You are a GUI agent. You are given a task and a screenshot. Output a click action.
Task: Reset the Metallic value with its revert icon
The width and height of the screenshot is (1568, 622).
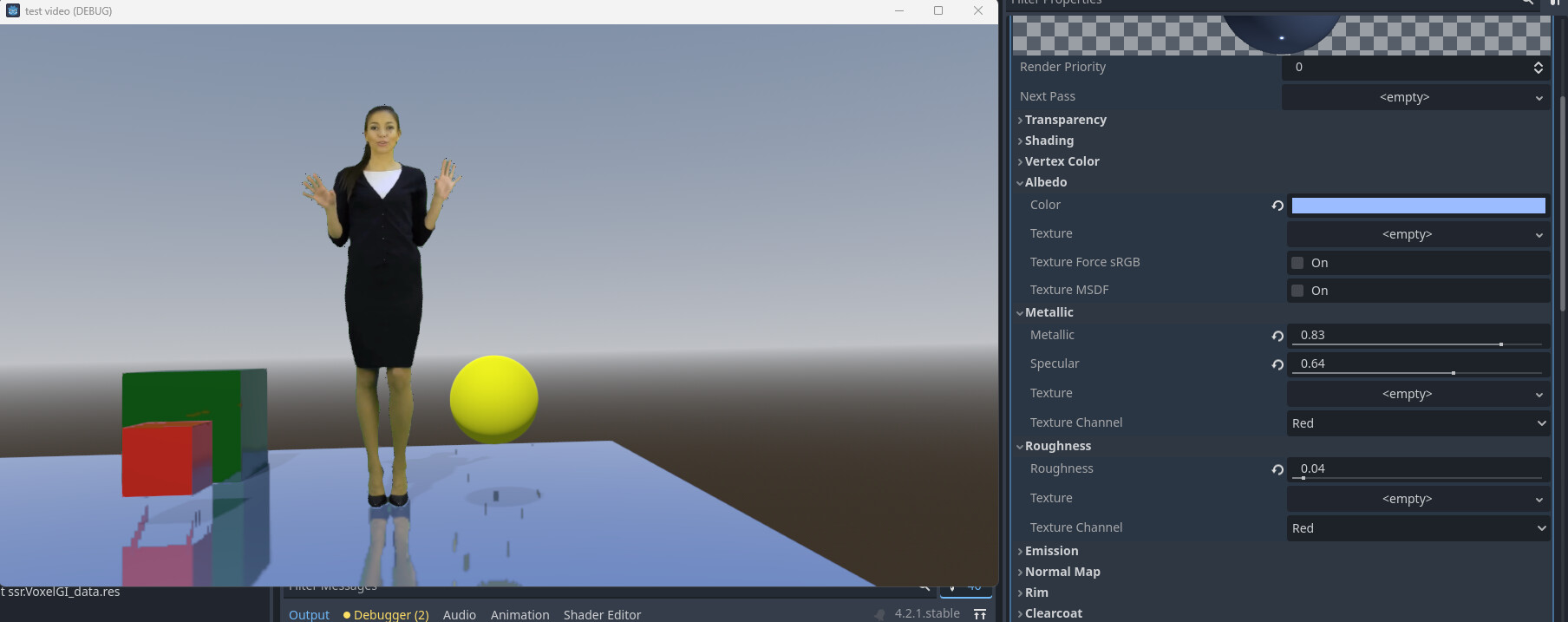(1277, 336)
